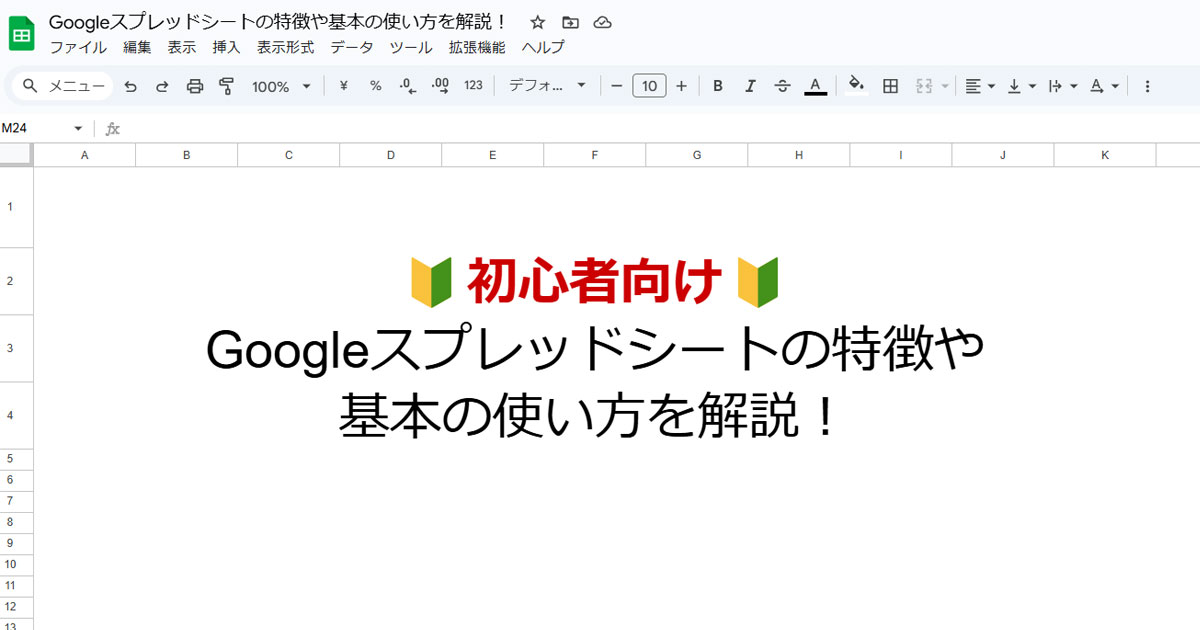Click the move to folder icon
The image size is (1200, 630).
click(x=570, y=22)
